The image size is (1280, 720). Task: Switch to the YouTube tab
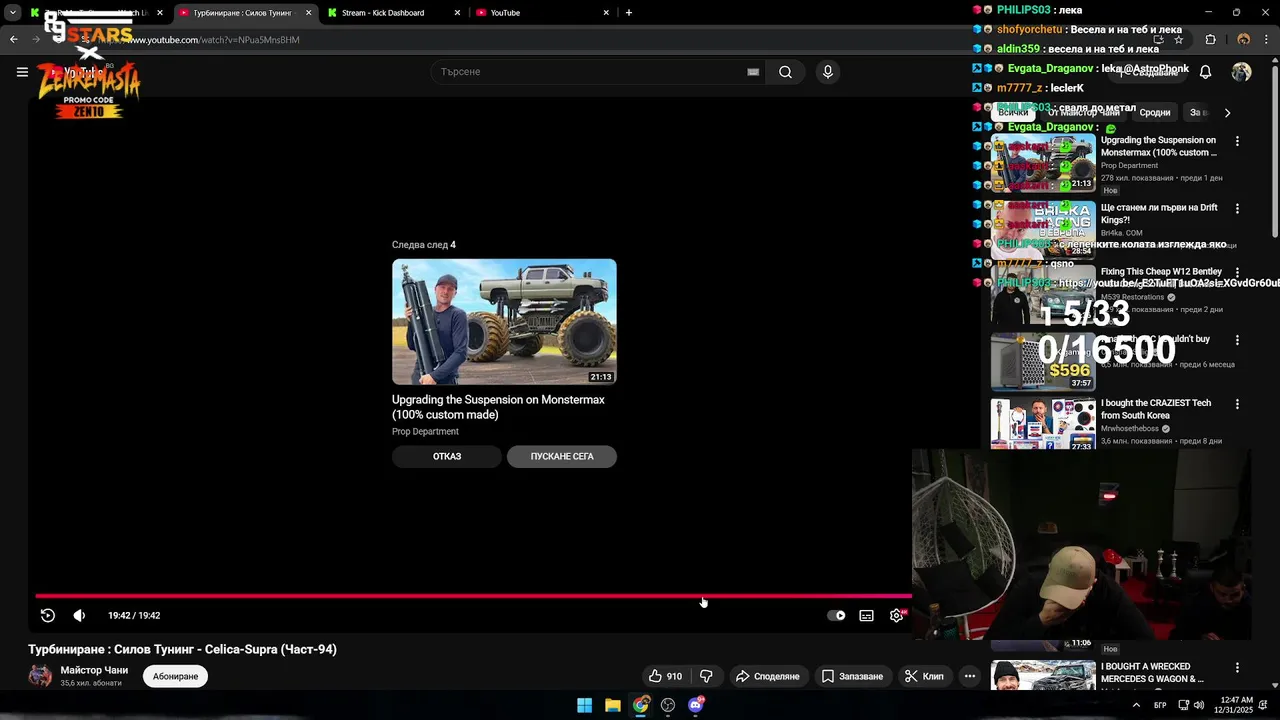505,13
